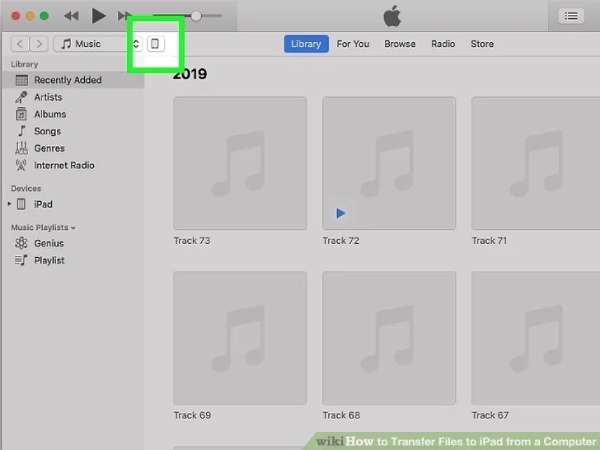Image resolution: width=600 pixels, height=450 pixels.
Task: Go forward with the right arrow button
Action: (x=39, y=44)
